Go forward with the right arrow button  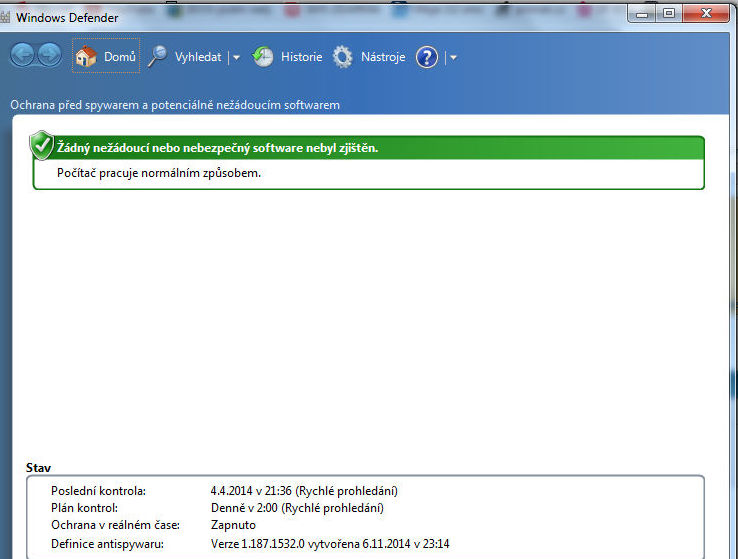49,55
